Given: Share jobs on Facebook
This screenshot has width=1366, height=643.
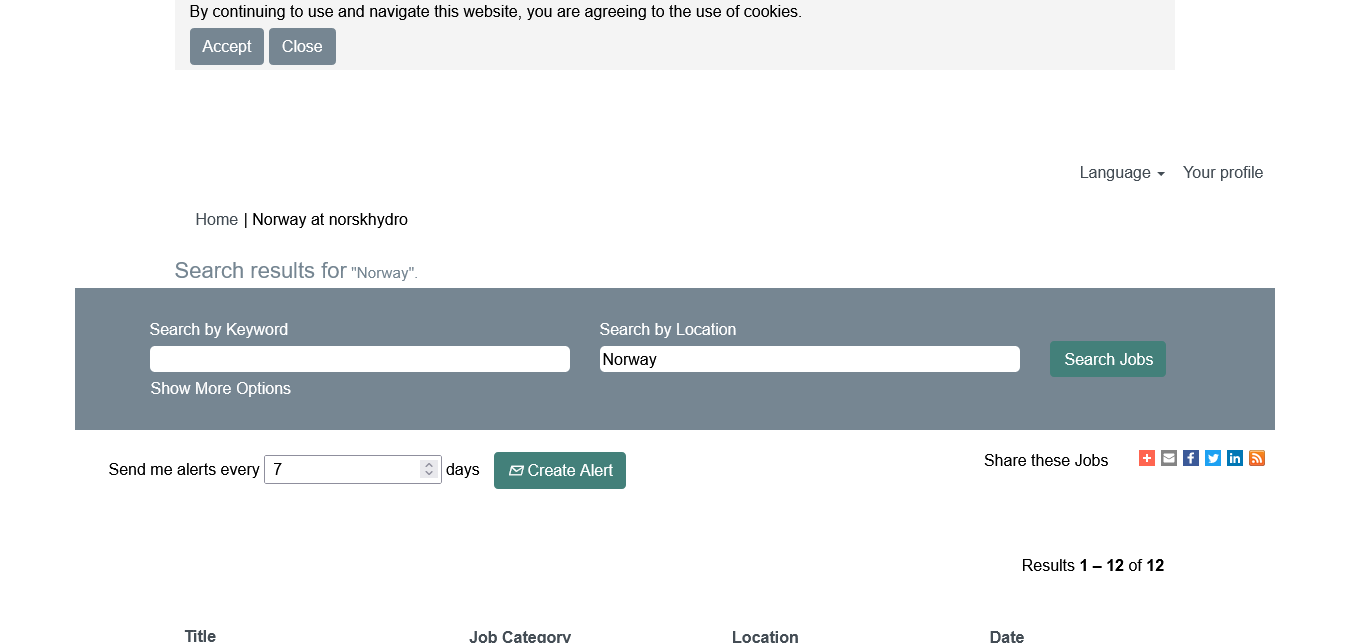Looking at the screenshot, I should tap(1191, 458).
